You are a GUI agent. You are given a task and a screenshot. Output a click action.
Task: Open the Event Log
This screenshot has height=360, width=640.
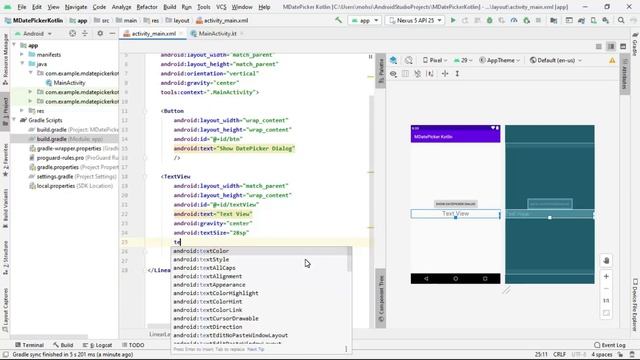point(610,345)
